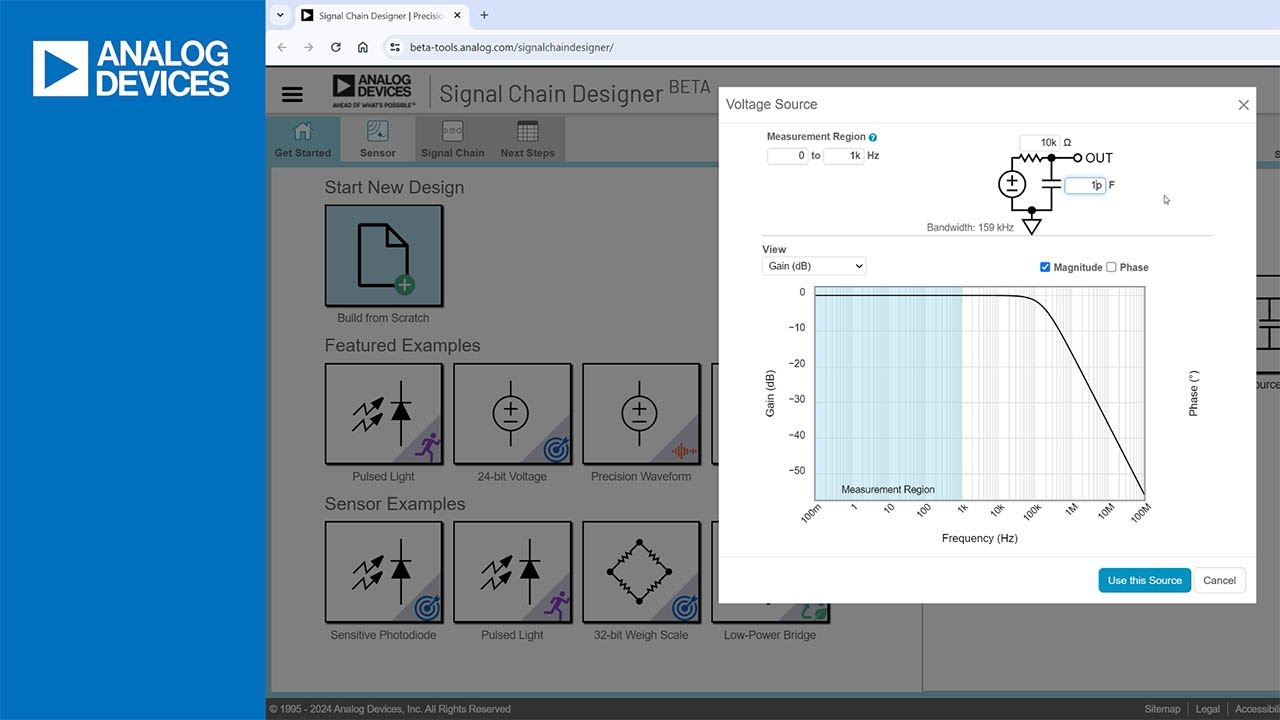Image resolution: width=1280 pixels, height=720 pixels.
Task: Close the Voltage Source dialog
Action: (1243, 105)
